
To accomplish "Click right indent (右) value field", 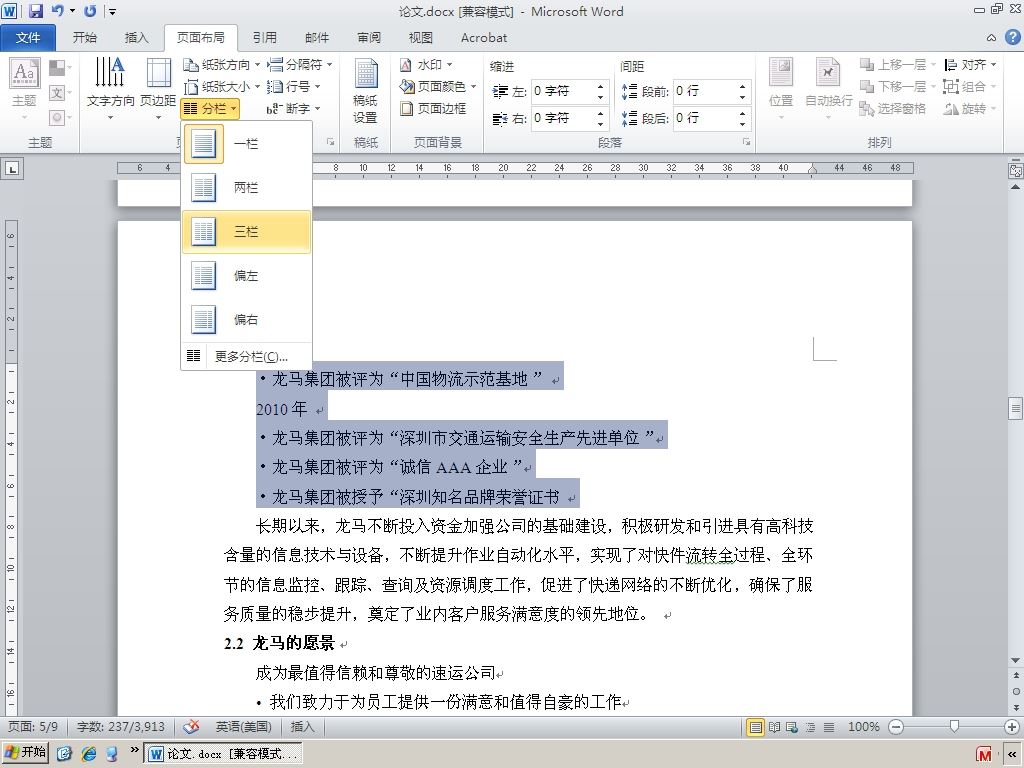I will tap(562, 118).
